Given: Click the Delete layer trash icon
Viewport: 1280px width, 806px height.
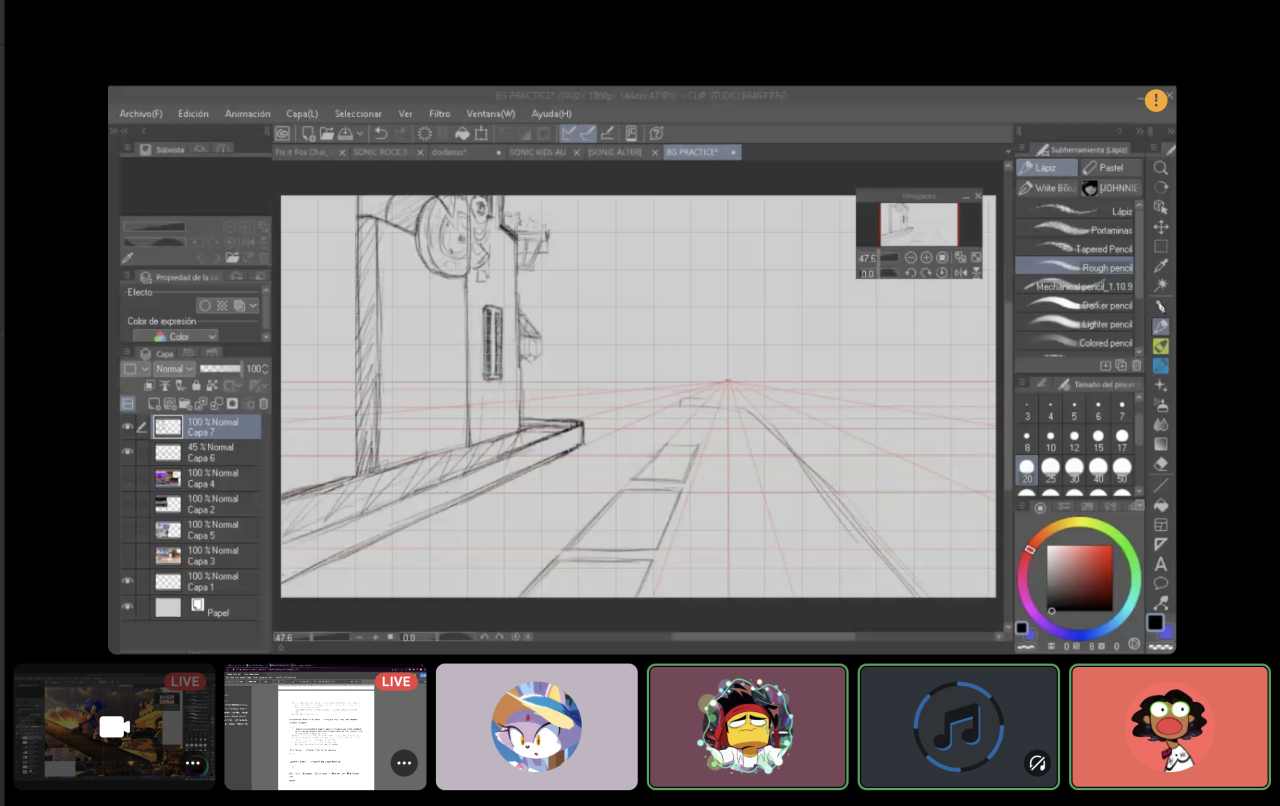Looking at the screenshot, I should click(x=264, y=404).
